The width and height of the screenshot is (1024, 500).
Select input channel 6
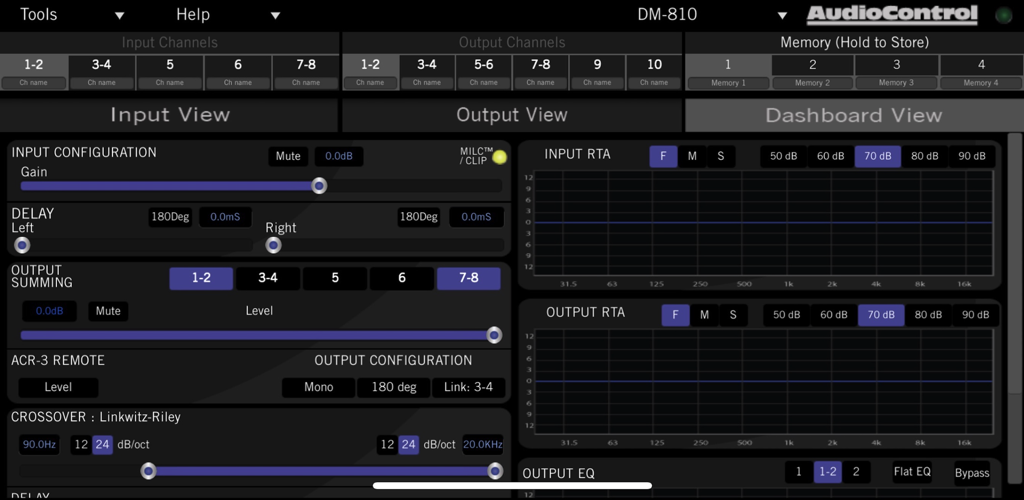click(238, 65)
